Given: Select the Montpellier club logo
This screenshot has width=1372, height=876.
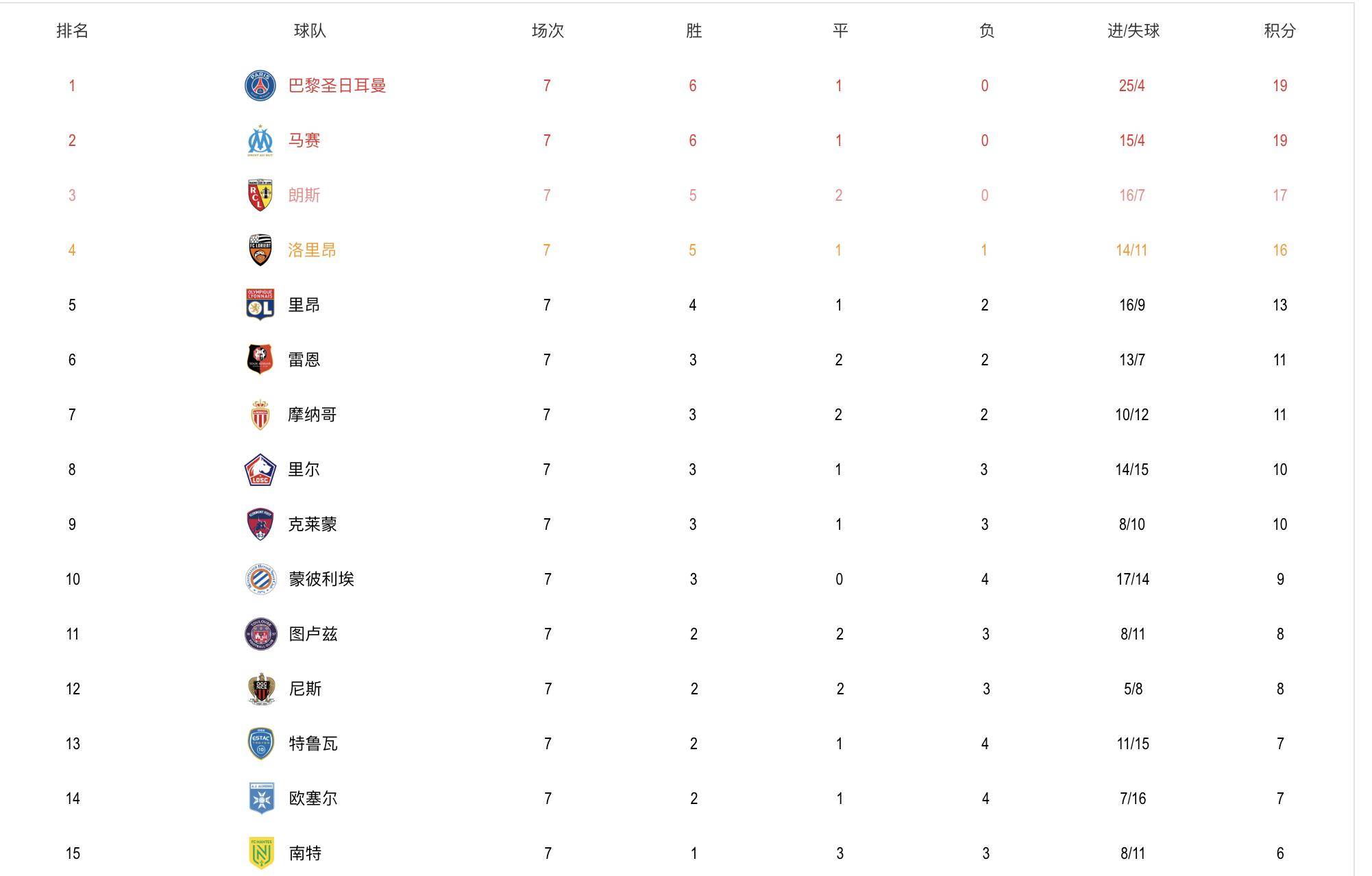Looking at the screenshot, I should point(260,579).
